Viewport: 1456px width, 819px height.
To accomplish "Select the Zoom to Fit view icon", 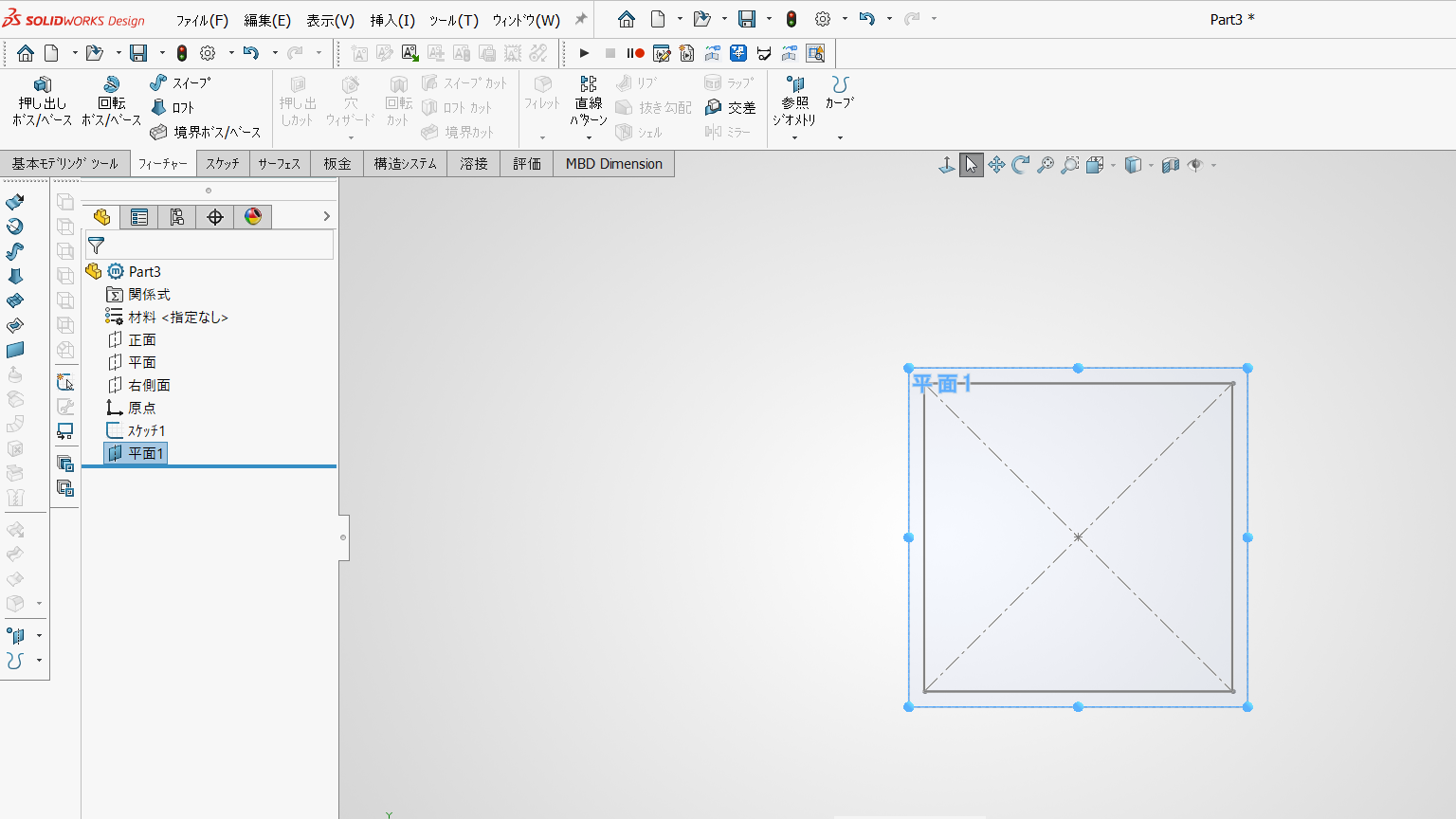I will [x=1045, y=165].
